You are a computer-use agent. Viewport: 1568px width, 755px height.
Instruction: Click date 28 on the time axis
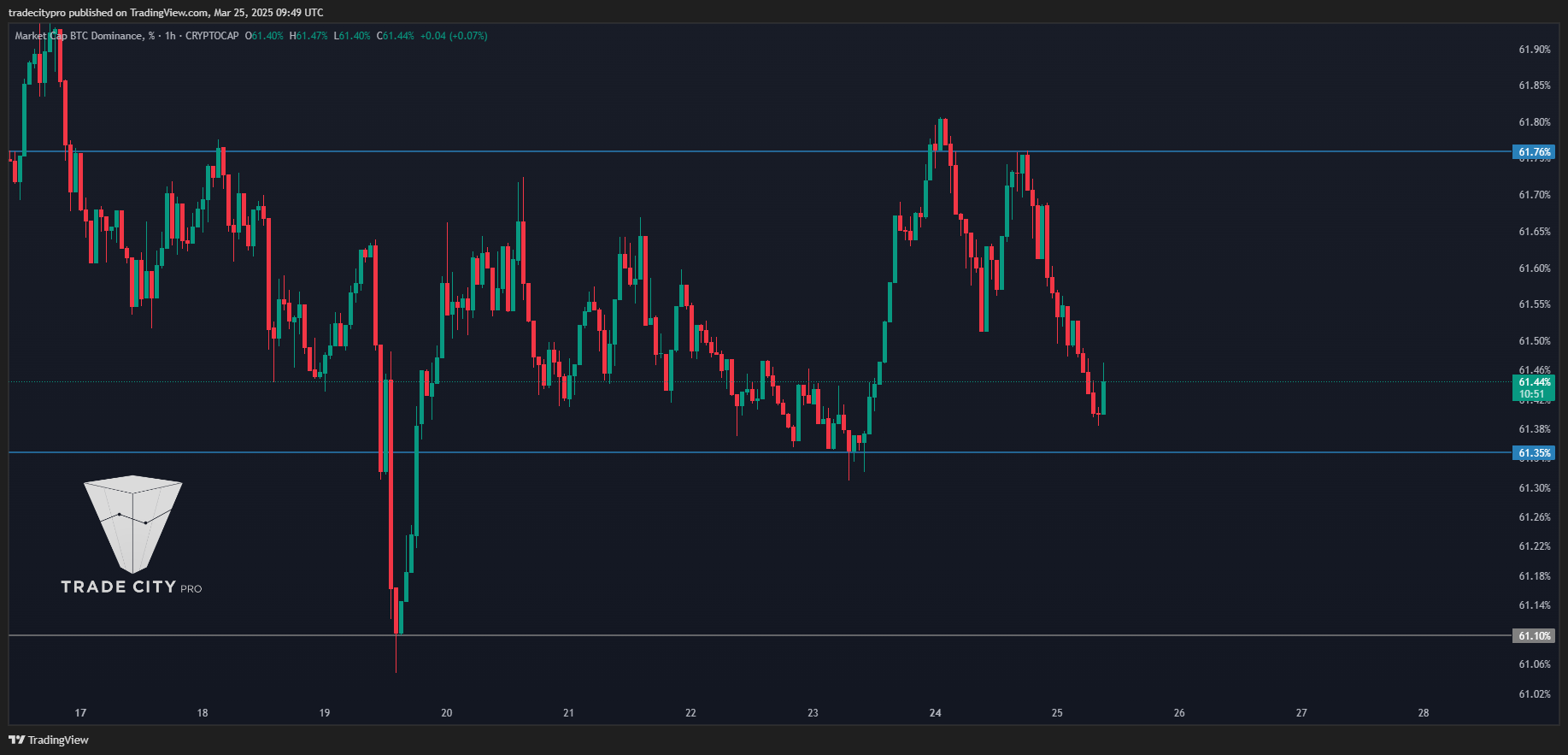(x=1424, y=713)
